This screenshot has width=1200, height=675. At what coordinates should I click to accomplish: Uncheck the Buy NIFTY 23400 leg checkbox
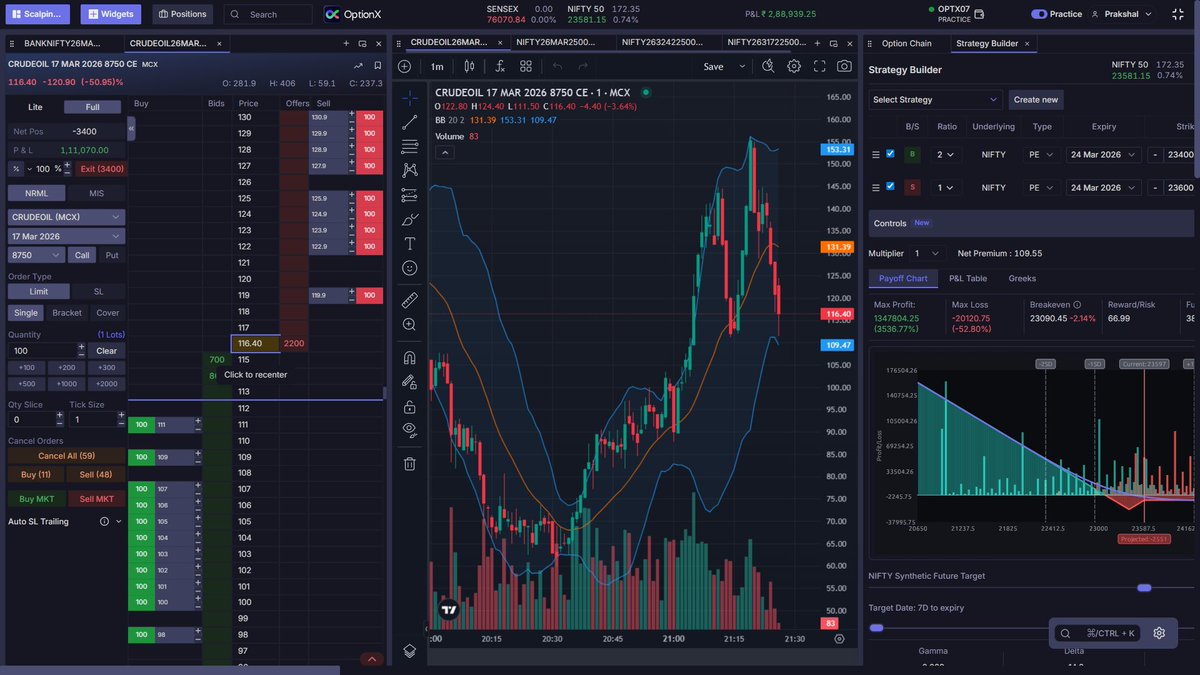pos(890,154)
